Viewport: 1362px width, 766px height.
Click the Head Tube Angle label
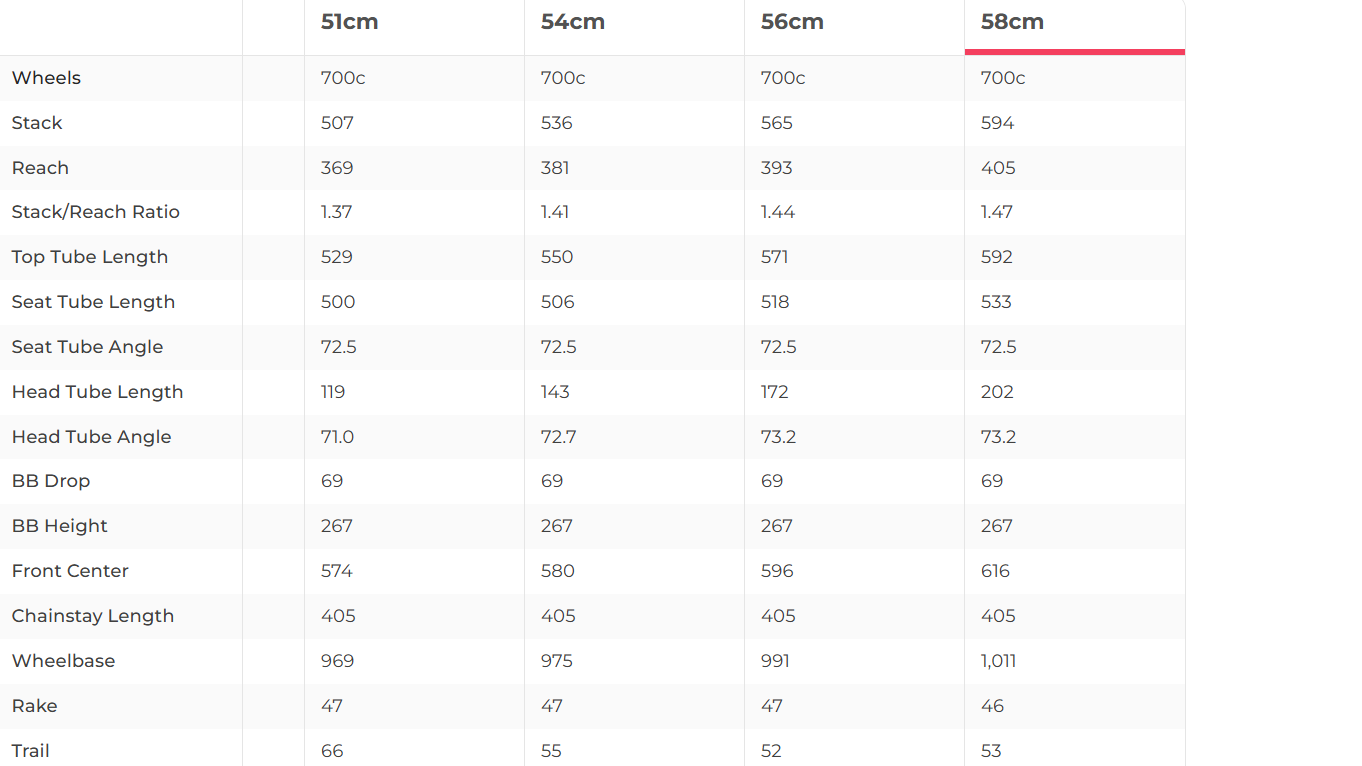[91, 437]
